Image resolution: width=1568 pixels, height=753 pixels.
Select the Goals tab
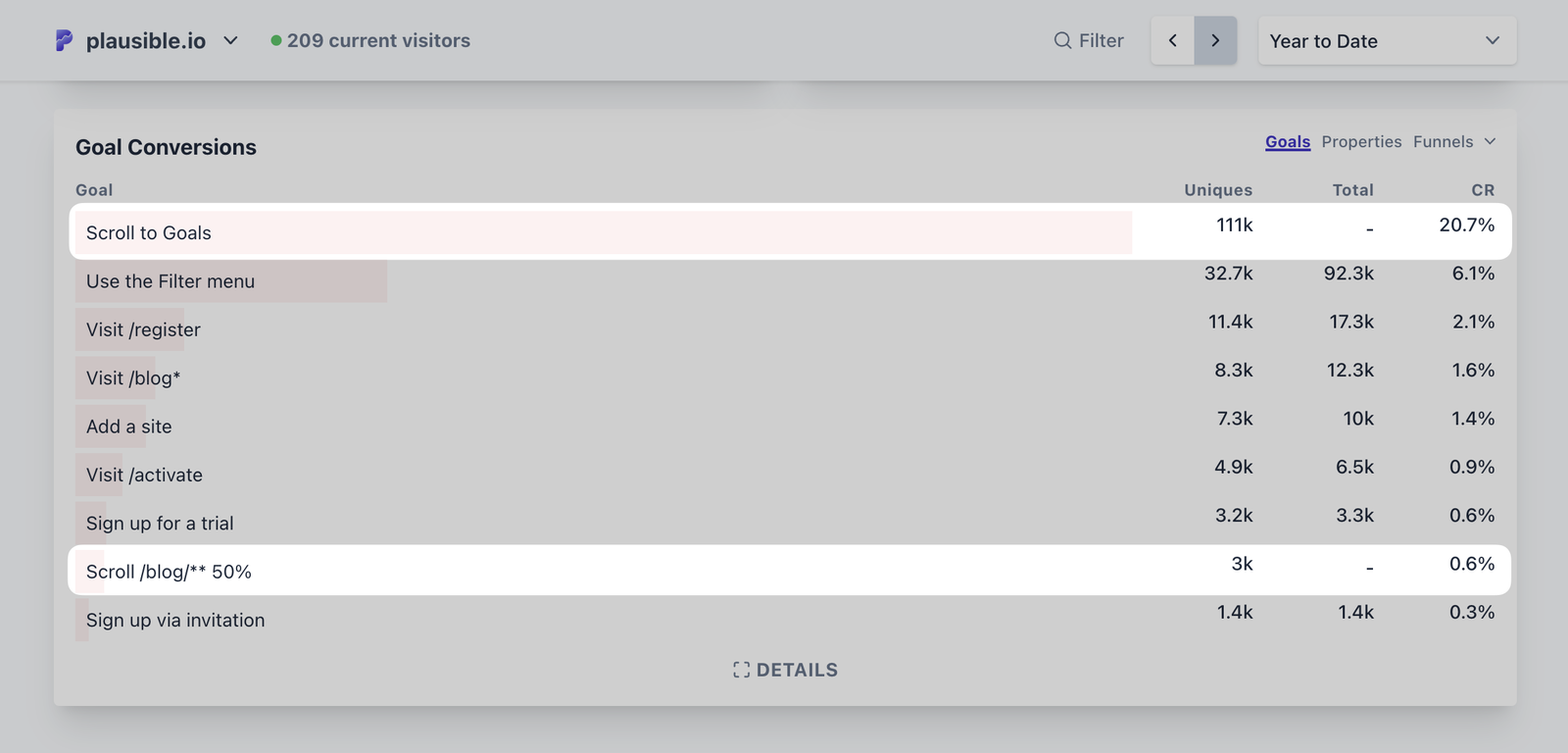(1287, 141)
